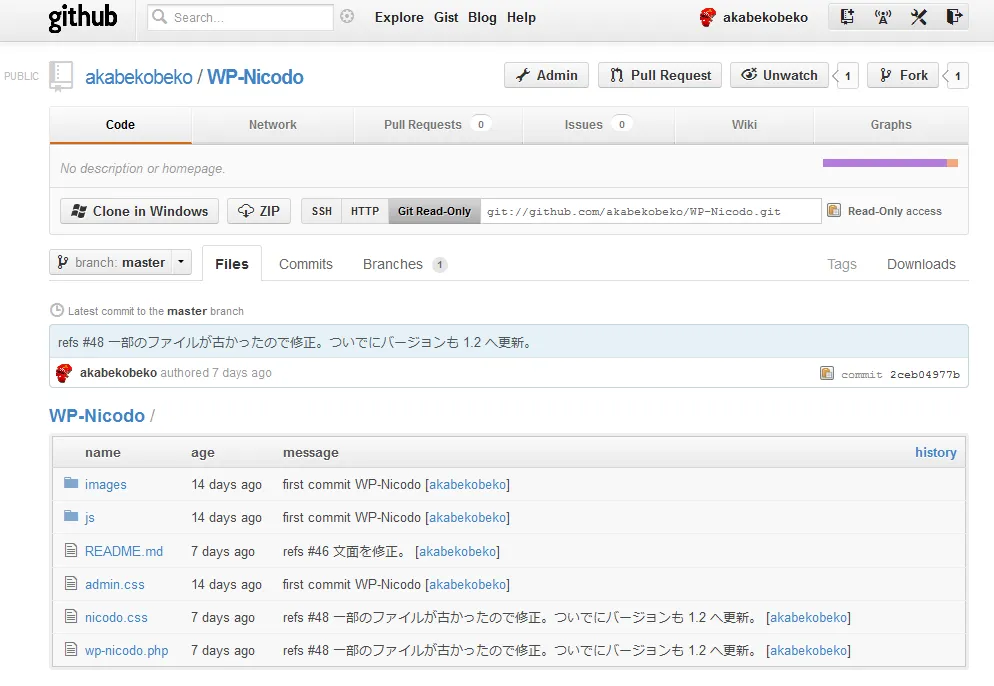
Task: Log out using the exit door icon
Action: coord(954,17)
